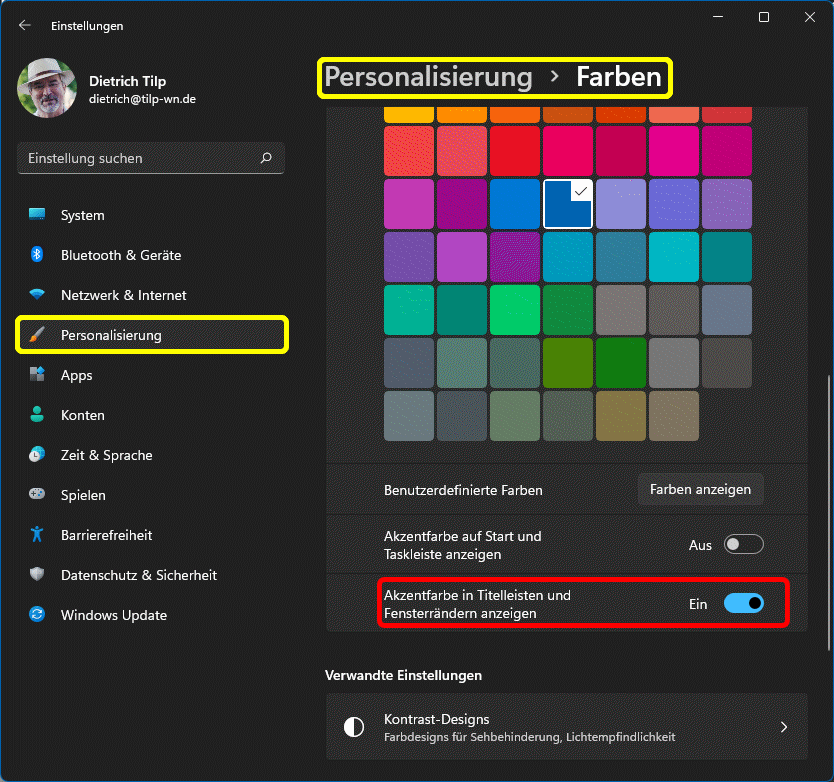Click the Einstellung suchen search field

pos(140,158)
